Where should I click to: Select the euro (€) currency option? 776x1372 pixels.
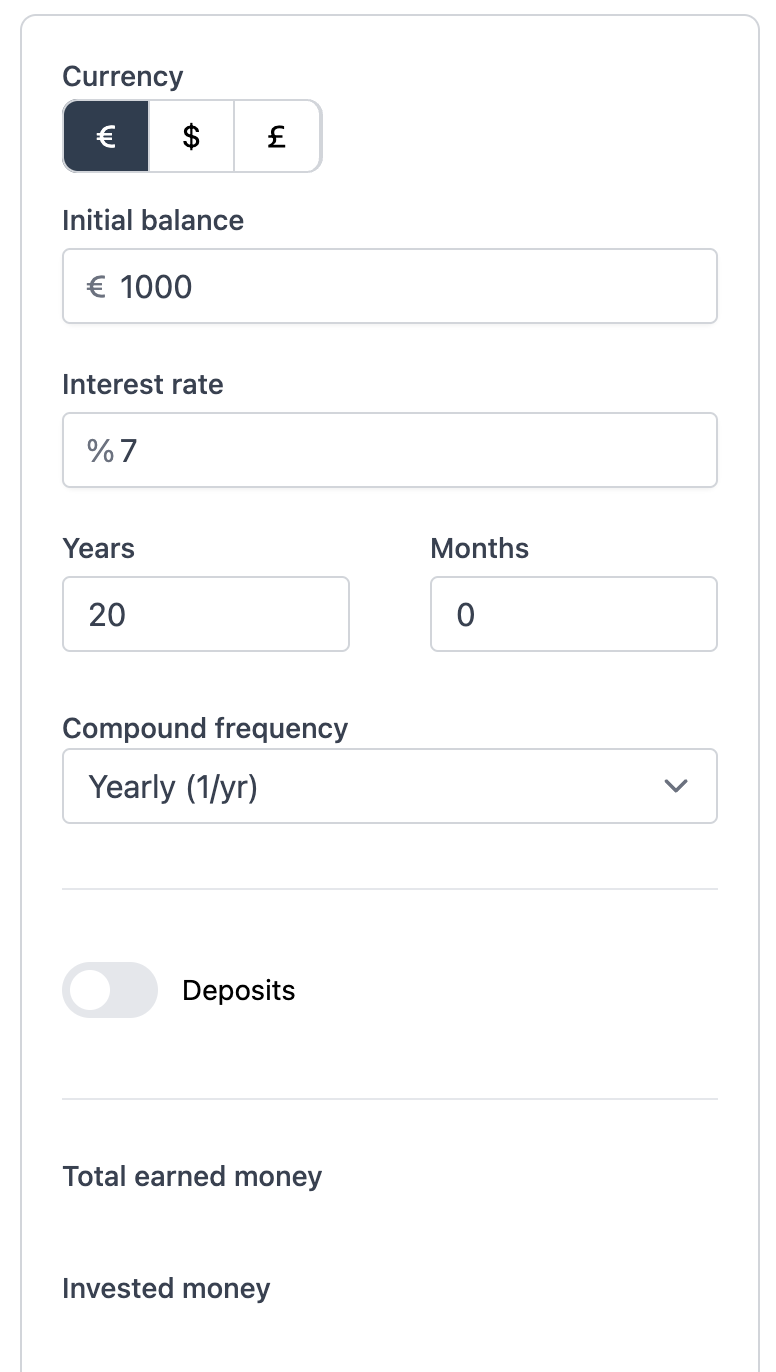pos(106,136)
